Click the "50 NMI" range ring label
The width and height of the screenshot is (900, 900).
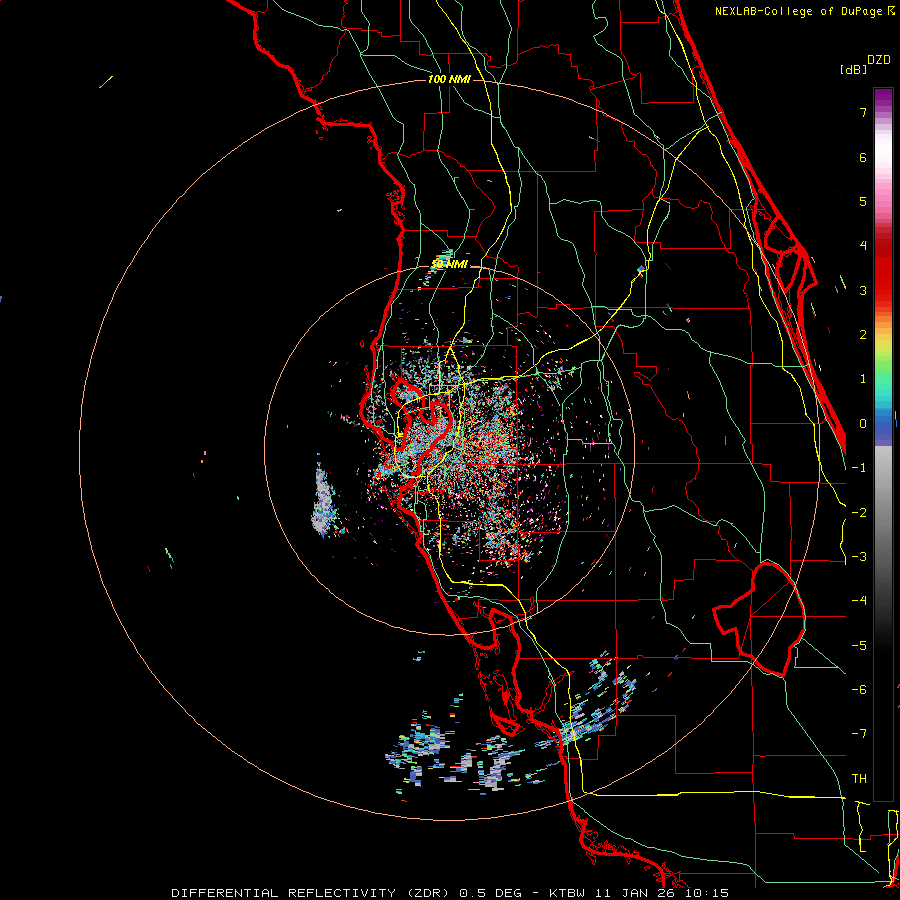pos(449,264)
